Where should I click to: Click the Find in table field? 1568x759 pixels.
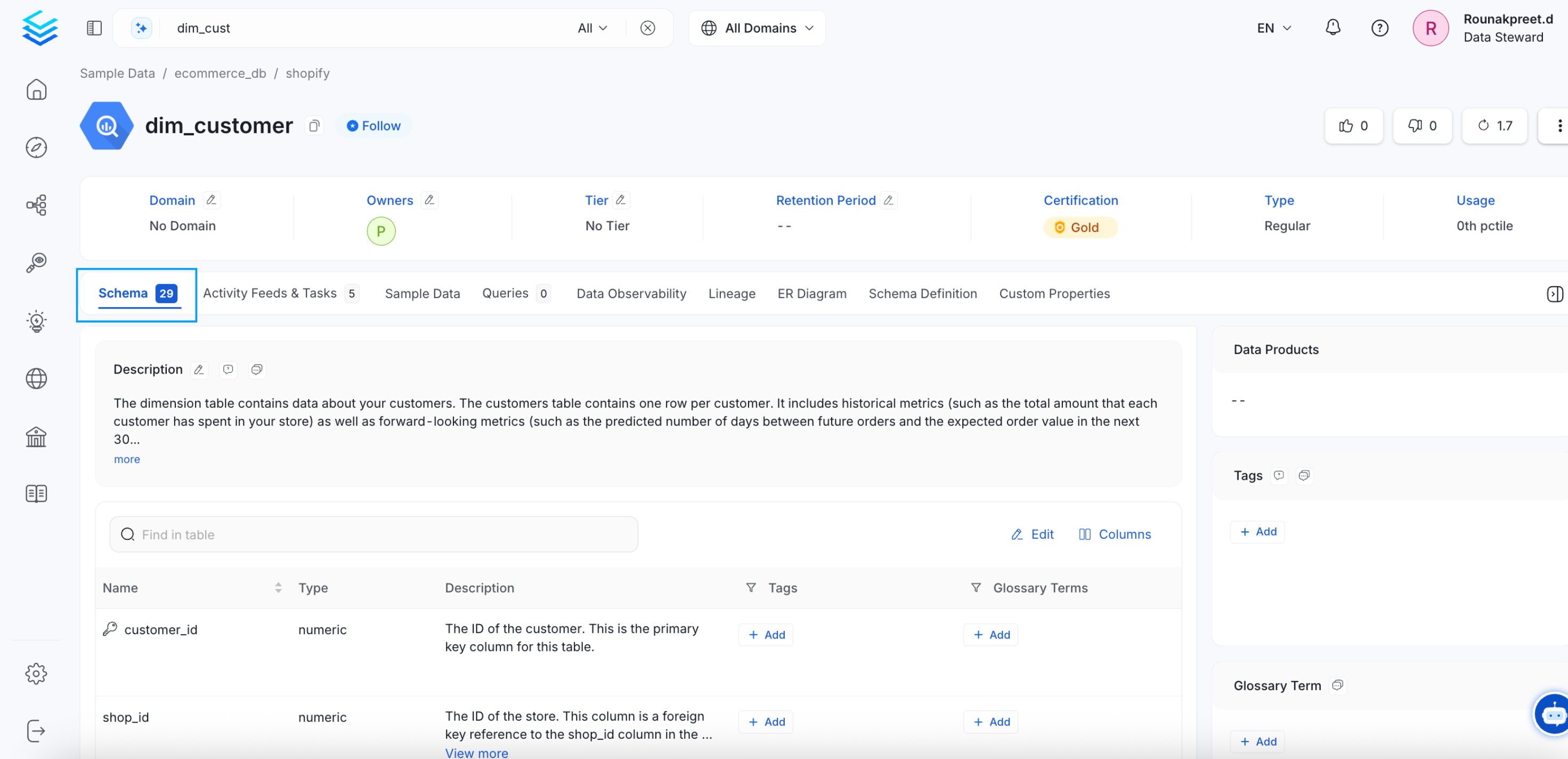373,534
